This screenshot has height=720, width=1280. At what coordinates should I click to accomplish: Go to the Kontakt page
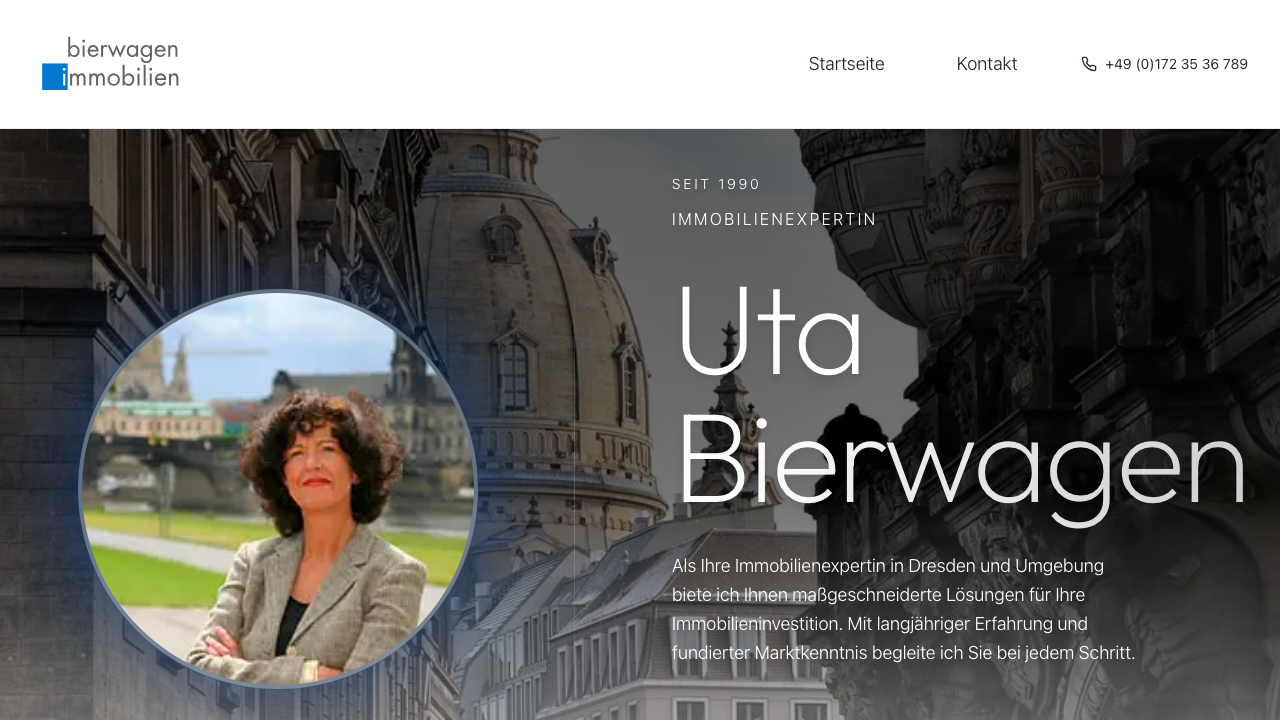tap(986, 64)
